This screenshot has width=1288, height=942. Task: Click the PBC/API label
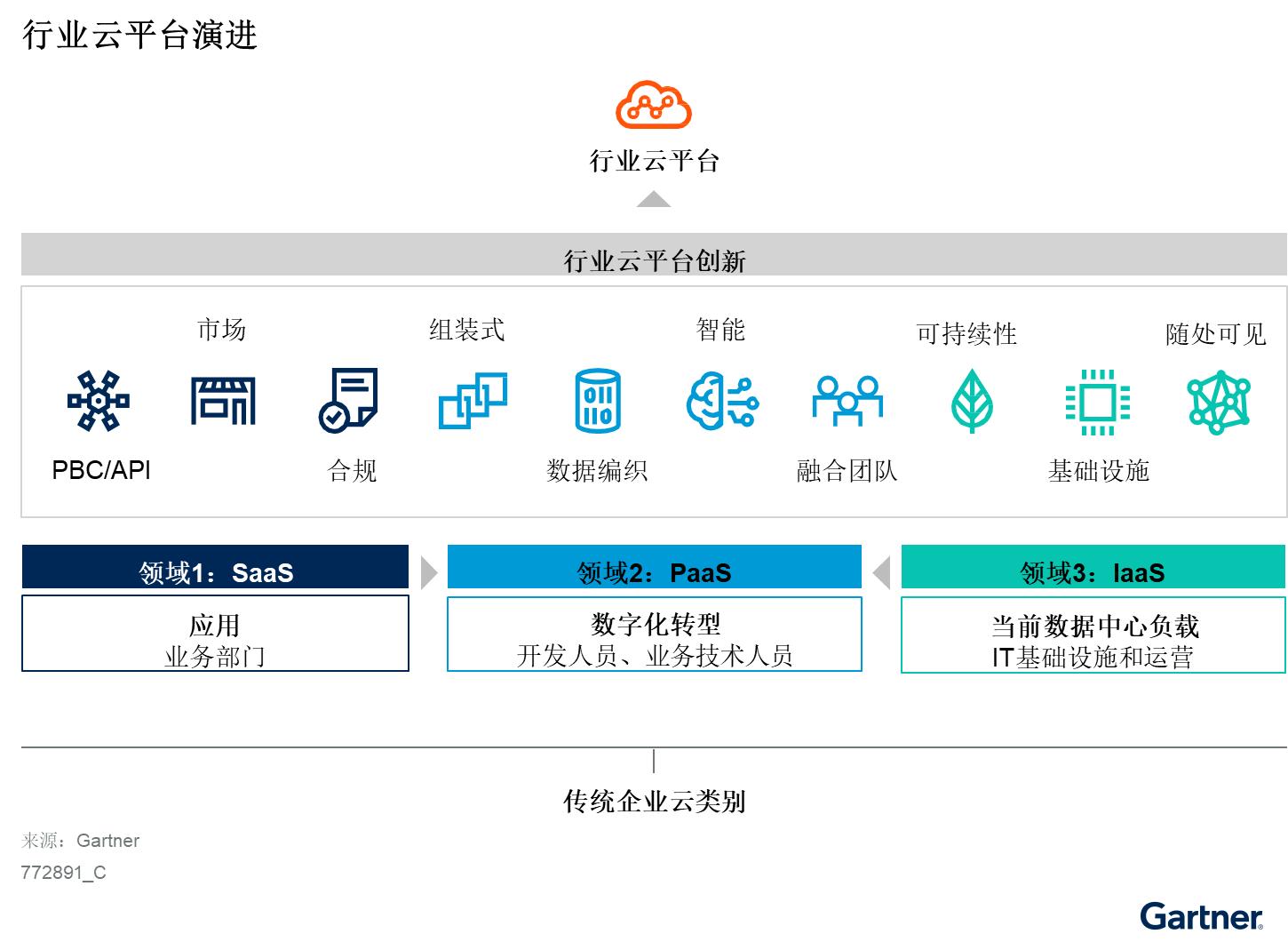coord(101,470)
